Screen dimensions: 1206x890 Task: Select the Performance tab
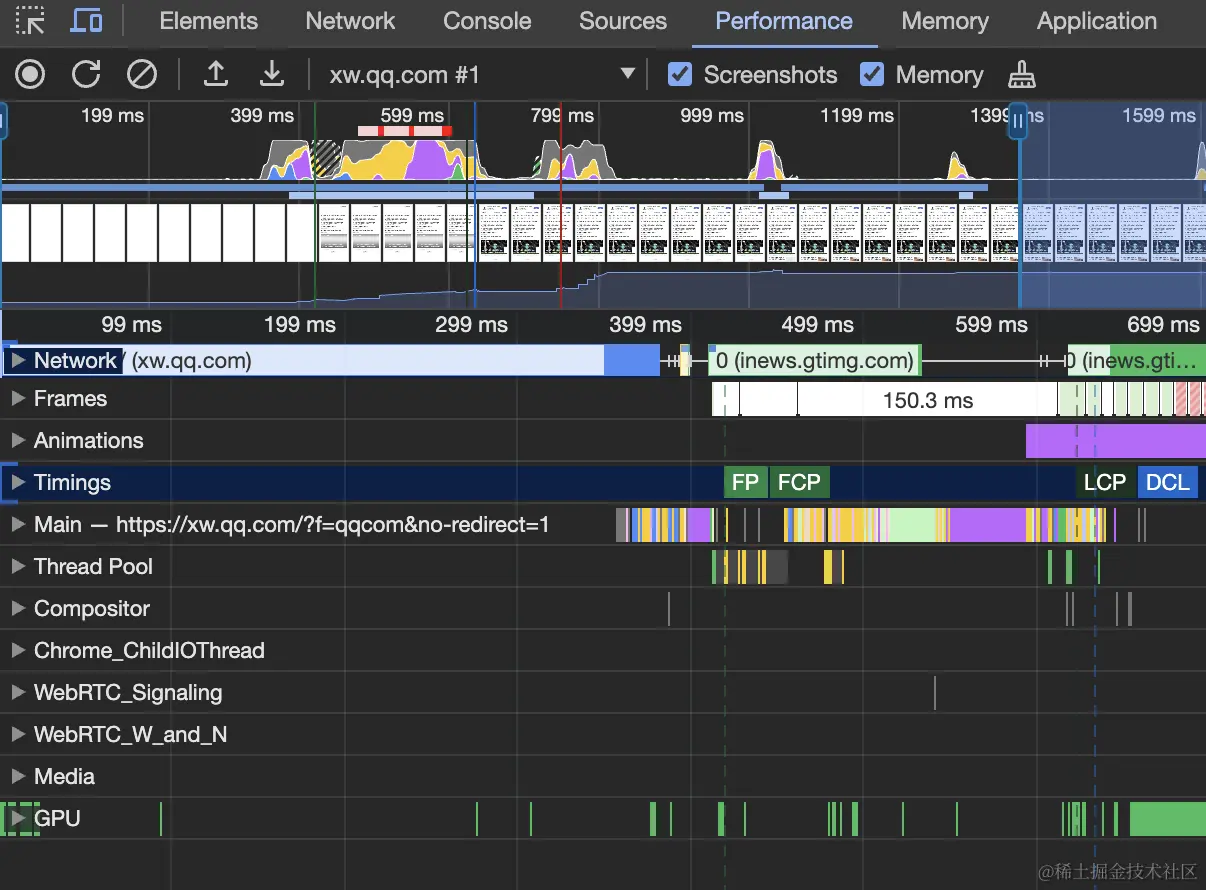point(784,21)
